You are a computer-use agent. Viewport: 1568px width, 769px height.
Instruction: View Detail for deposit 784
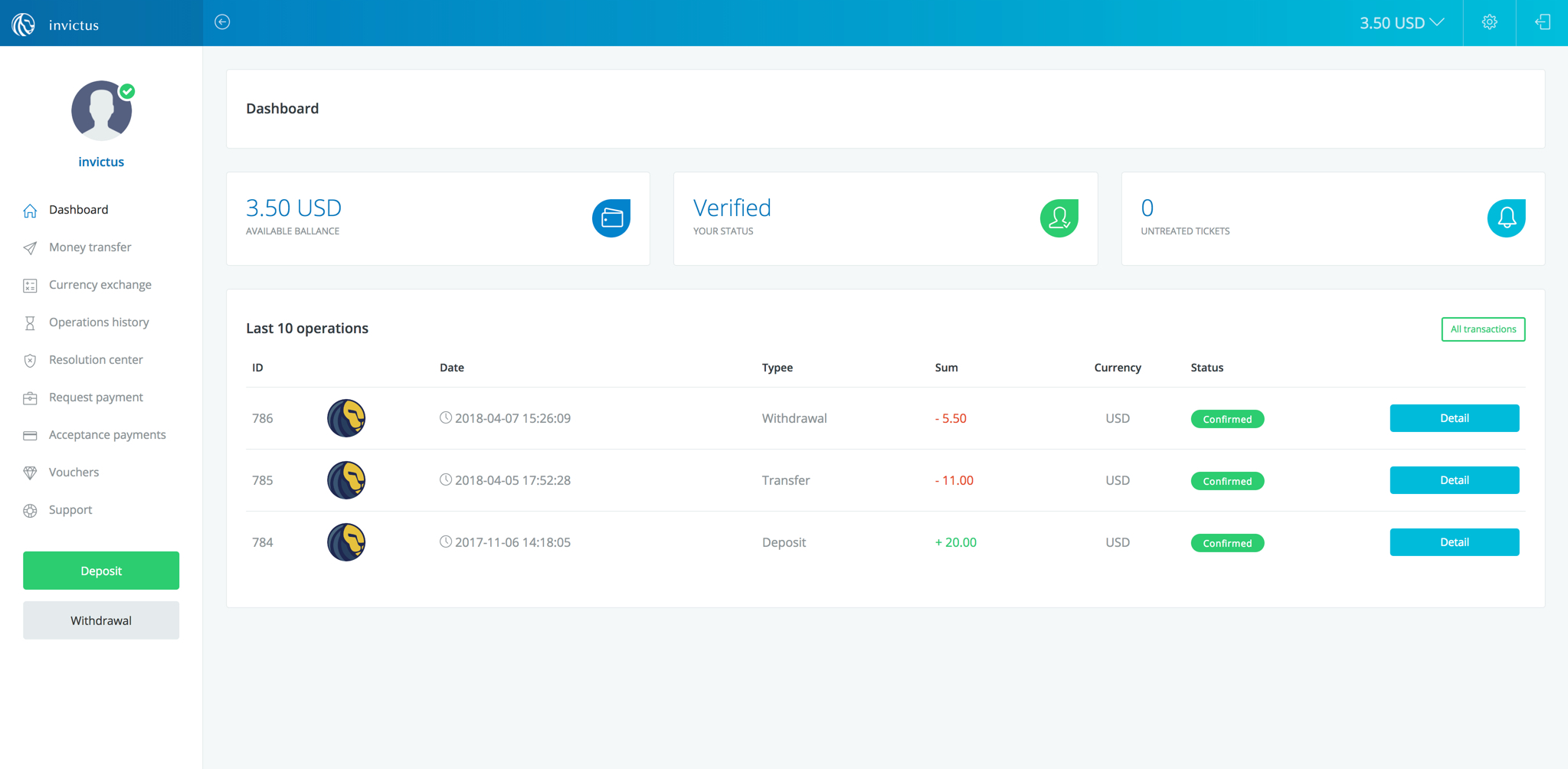point(1454,542)
